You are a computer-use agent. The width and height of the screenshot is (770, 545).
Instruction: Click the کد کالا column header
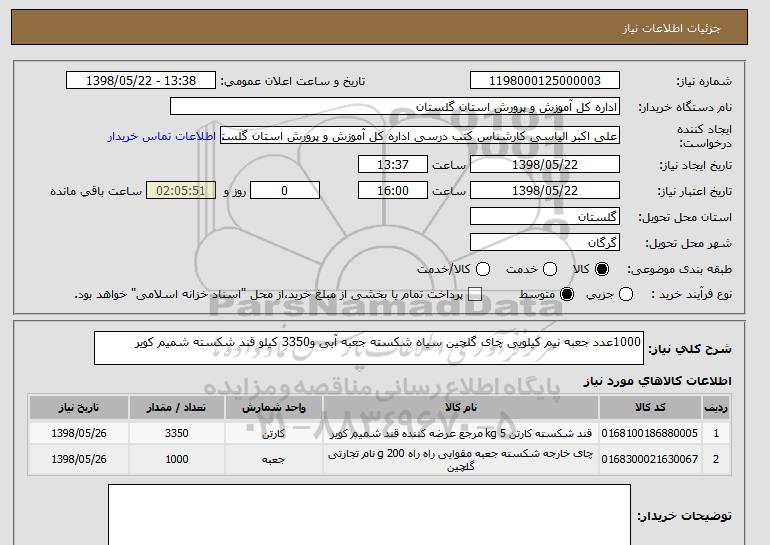point(650,408)
